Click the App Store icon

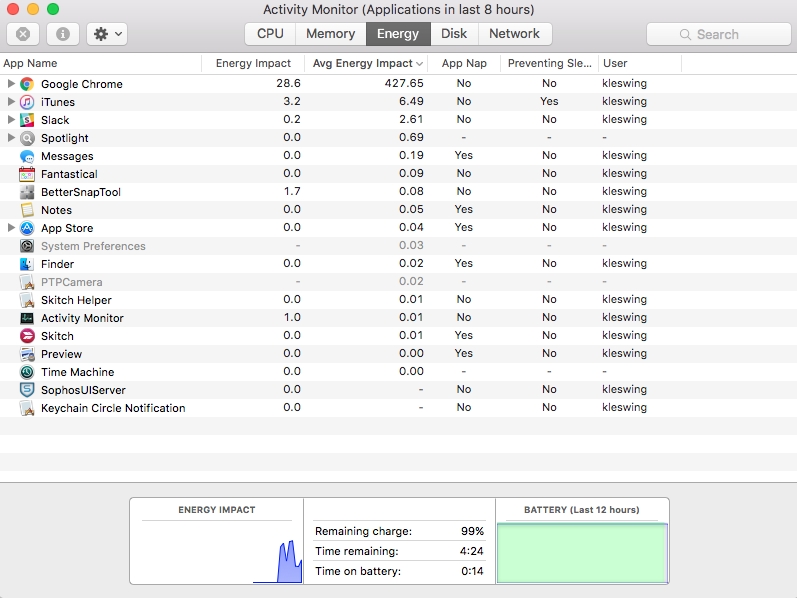coord(27,228)
